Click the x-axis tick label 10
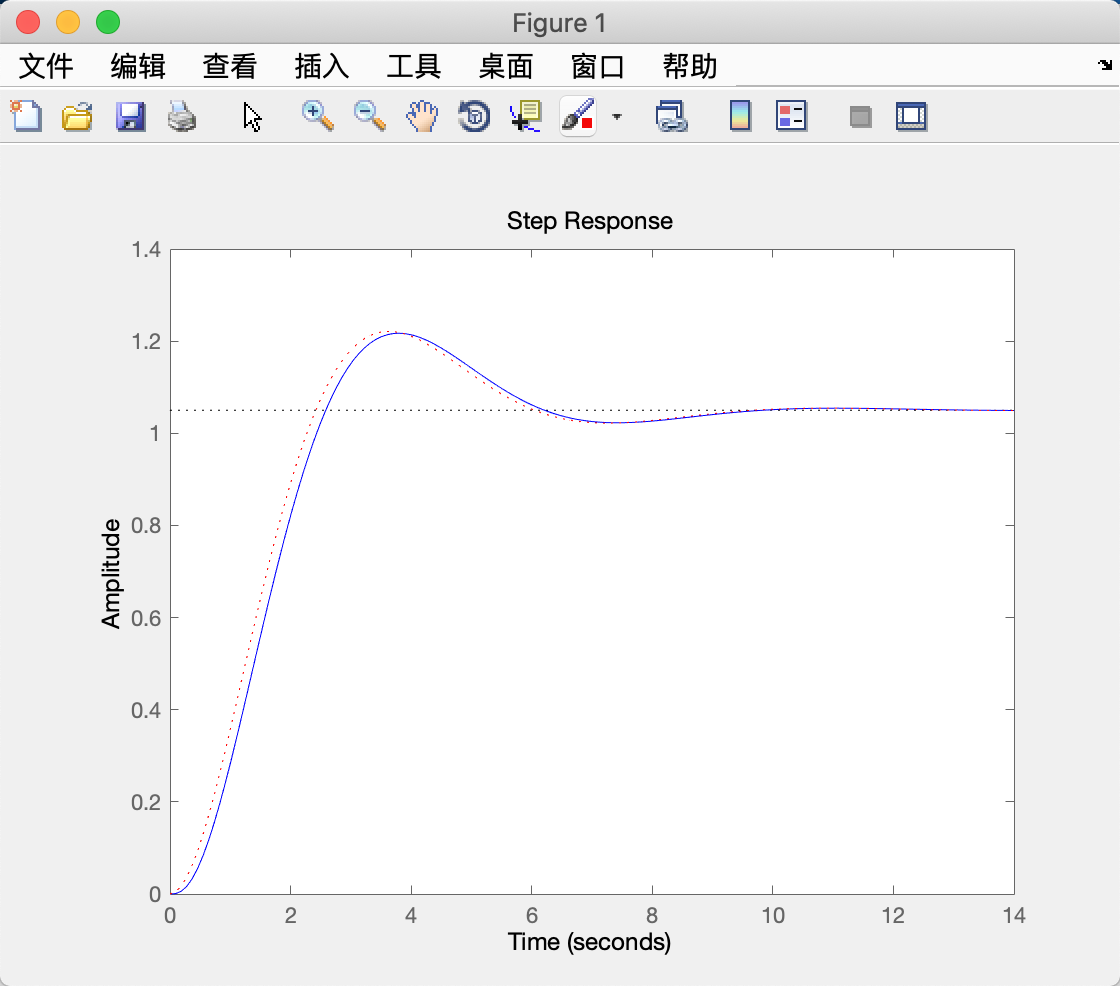Screen dimensions: 1120x986 [772, 915]
